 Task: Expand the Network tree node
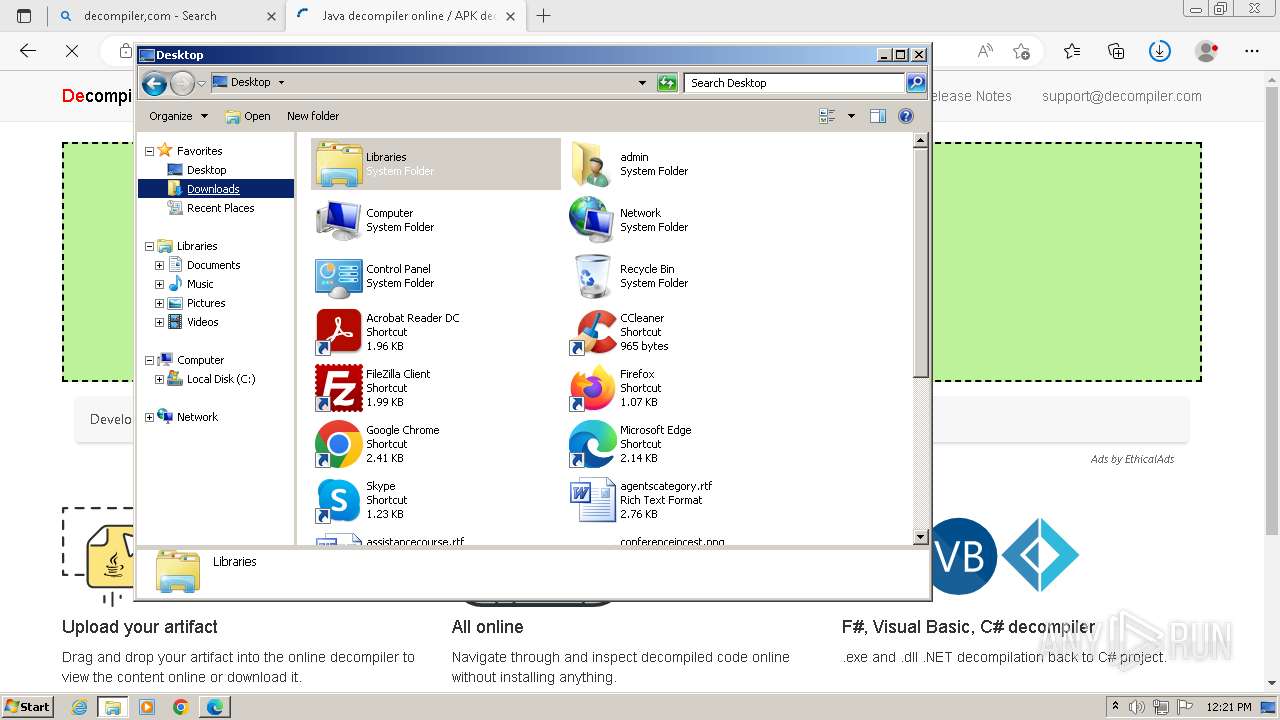coord(149,417)
